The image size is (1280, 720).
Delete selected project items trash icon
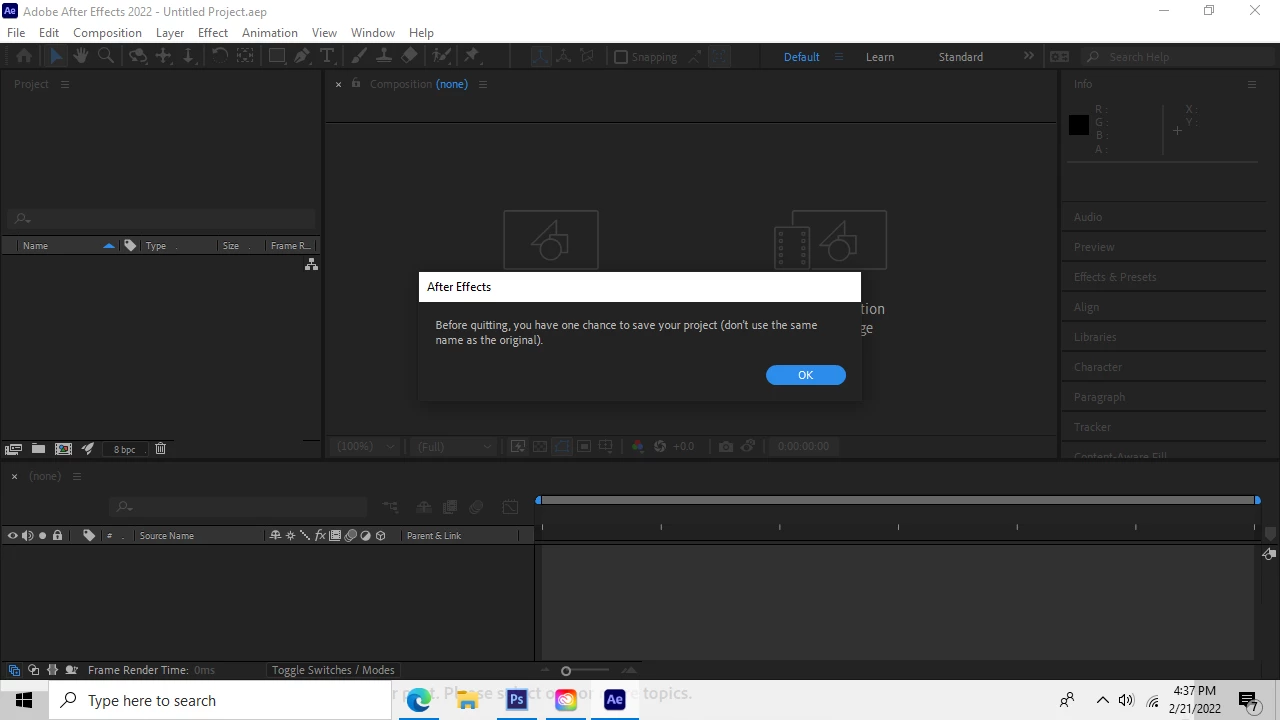(160, 449)
